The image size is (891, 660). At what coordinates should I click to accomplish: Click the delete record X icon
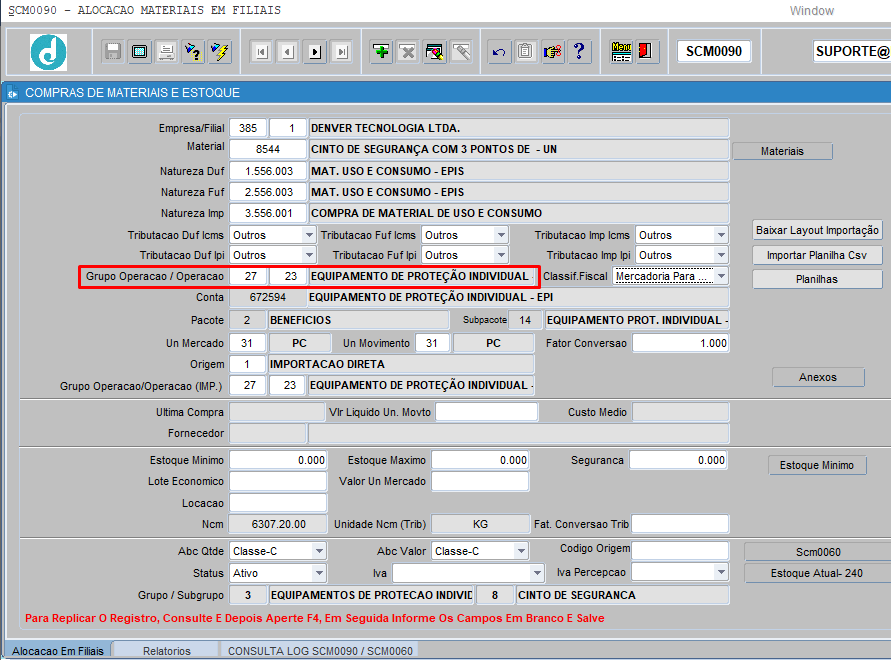pyautogui.click(x=408, y=52)
